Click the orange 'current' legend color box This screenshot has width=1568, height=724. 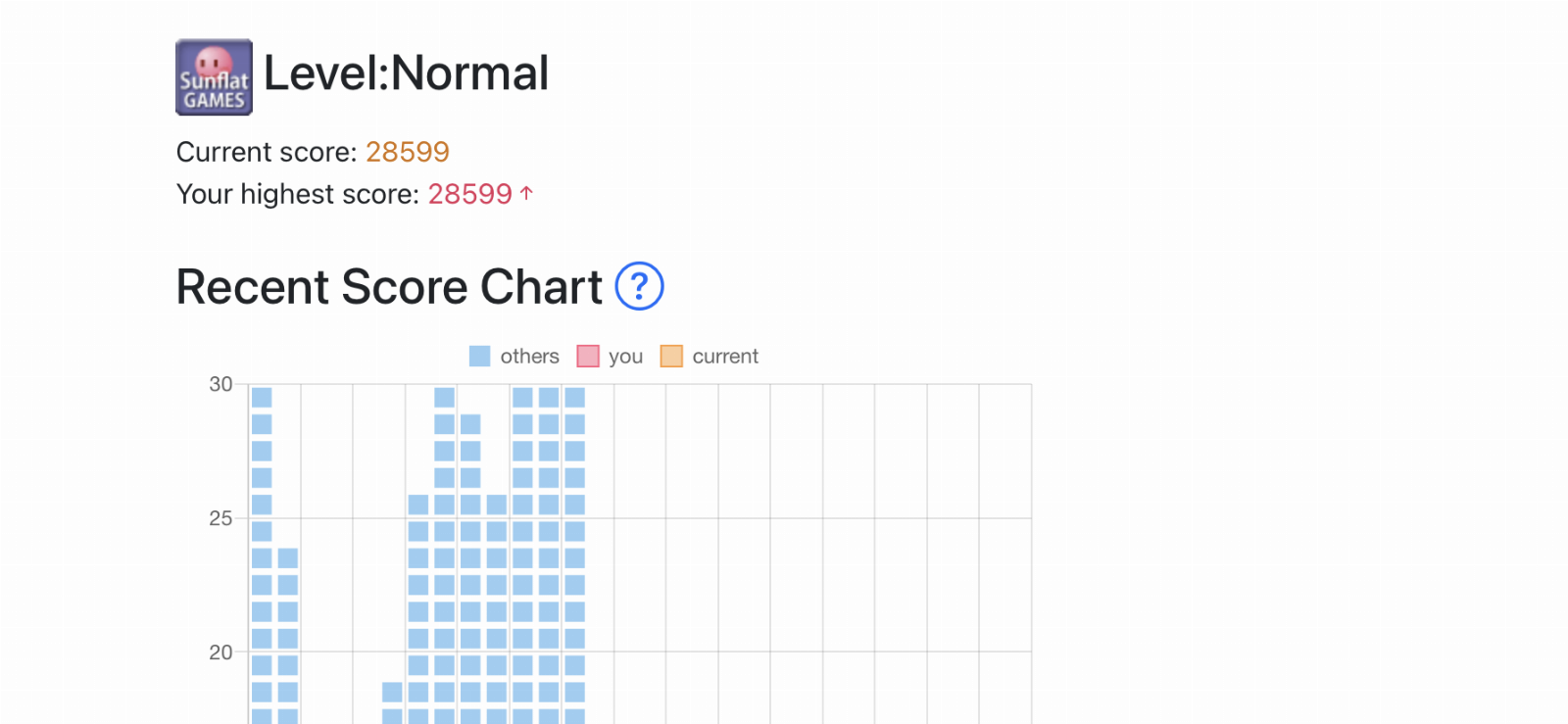(x=671, y=357)
